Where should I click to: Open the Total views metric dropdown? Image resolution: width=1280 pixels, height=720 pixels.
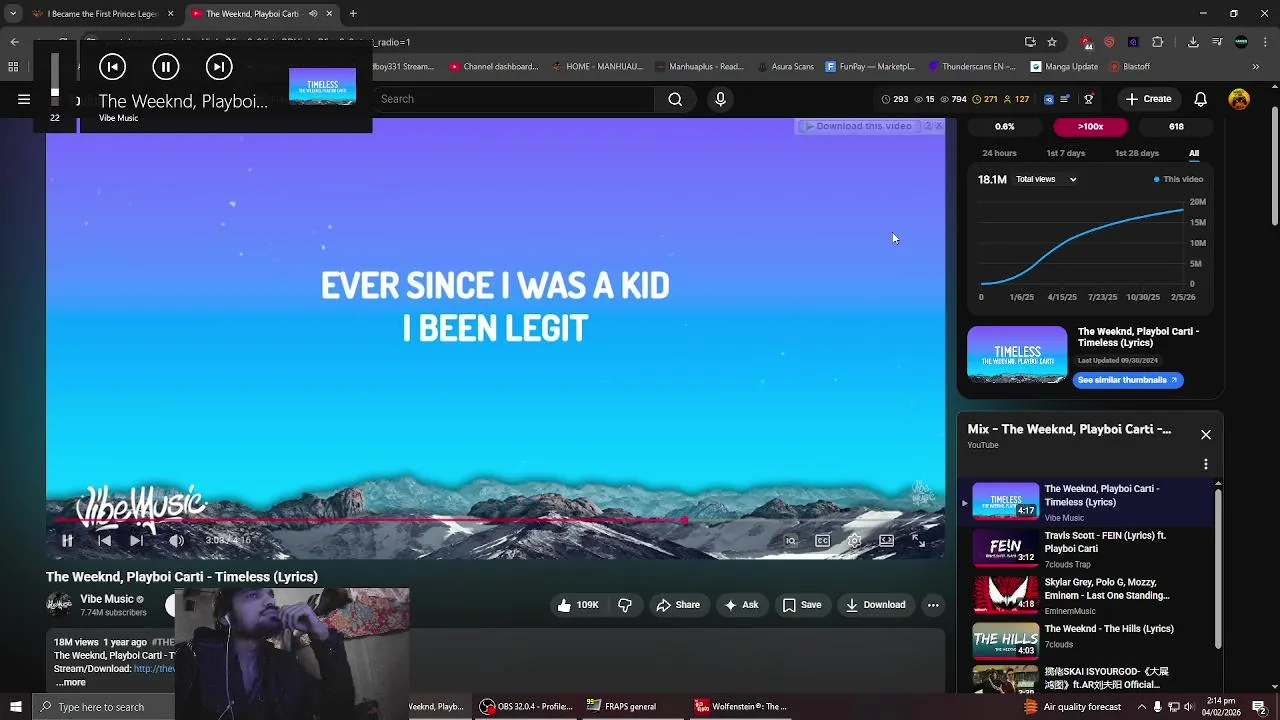pos(1046,179)
